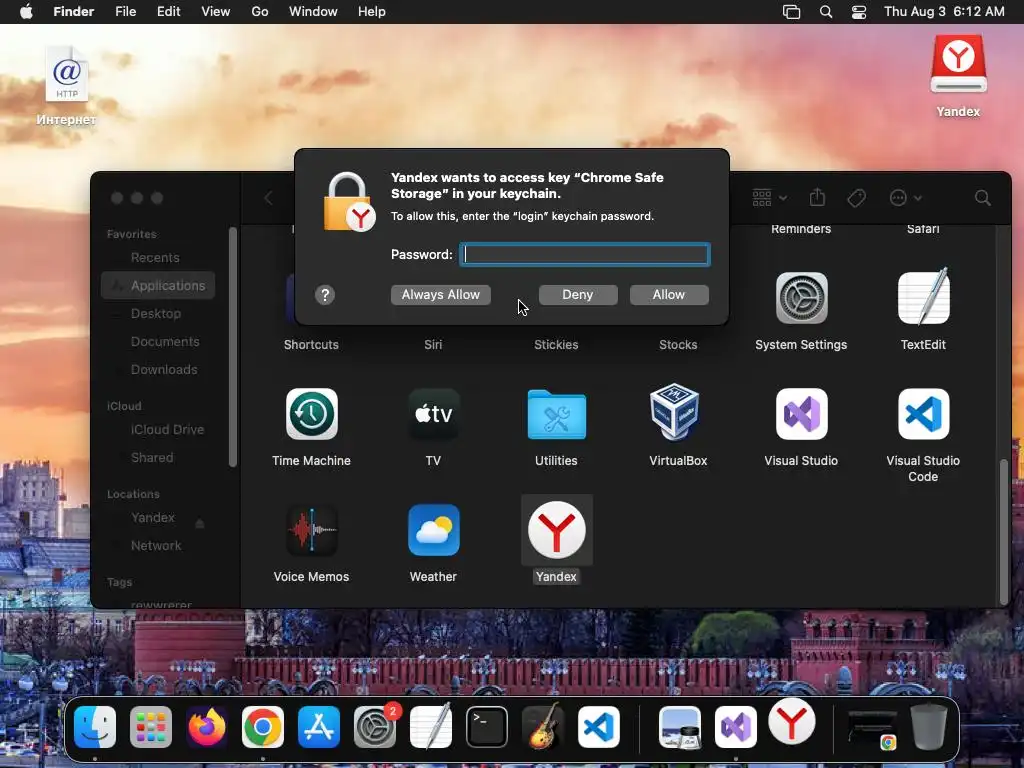1024x768 pixels.
Task: Eject the Yandex volume in sidebar
Action: 200,523
